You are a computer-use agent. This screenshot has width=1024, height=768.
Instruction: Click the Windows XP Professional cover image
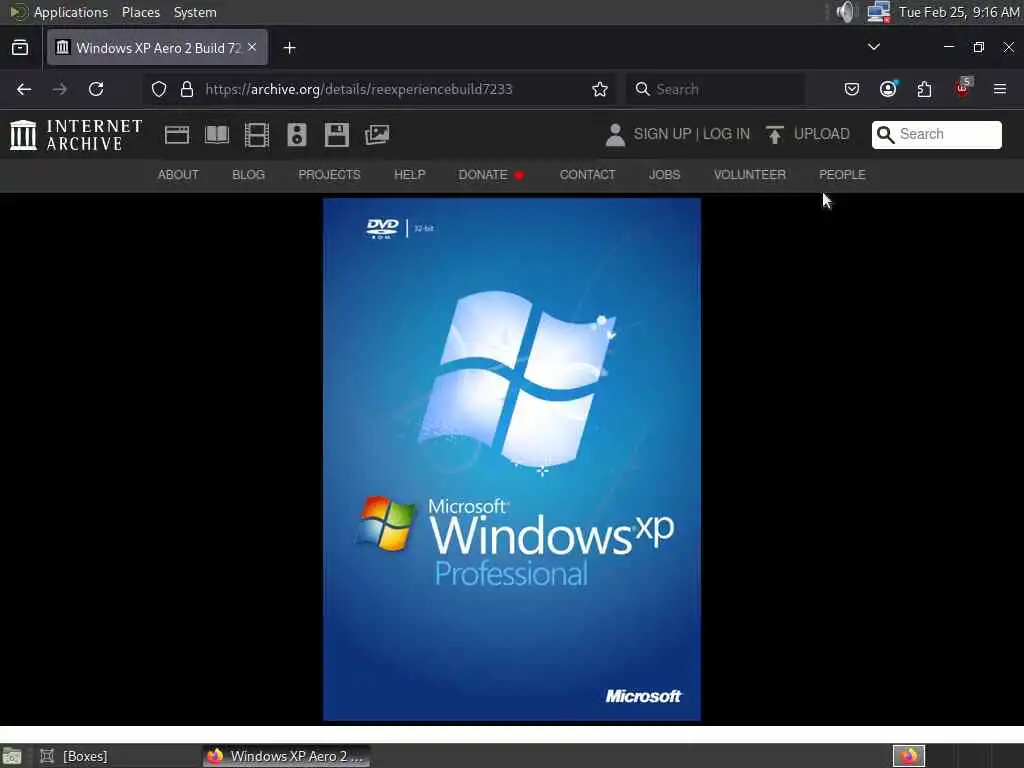(x=511, y=459)
